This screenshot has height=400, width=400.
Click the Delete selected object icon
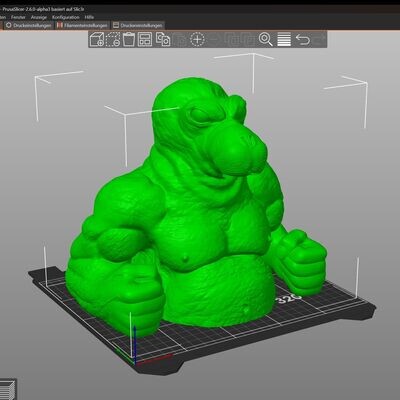113,39
